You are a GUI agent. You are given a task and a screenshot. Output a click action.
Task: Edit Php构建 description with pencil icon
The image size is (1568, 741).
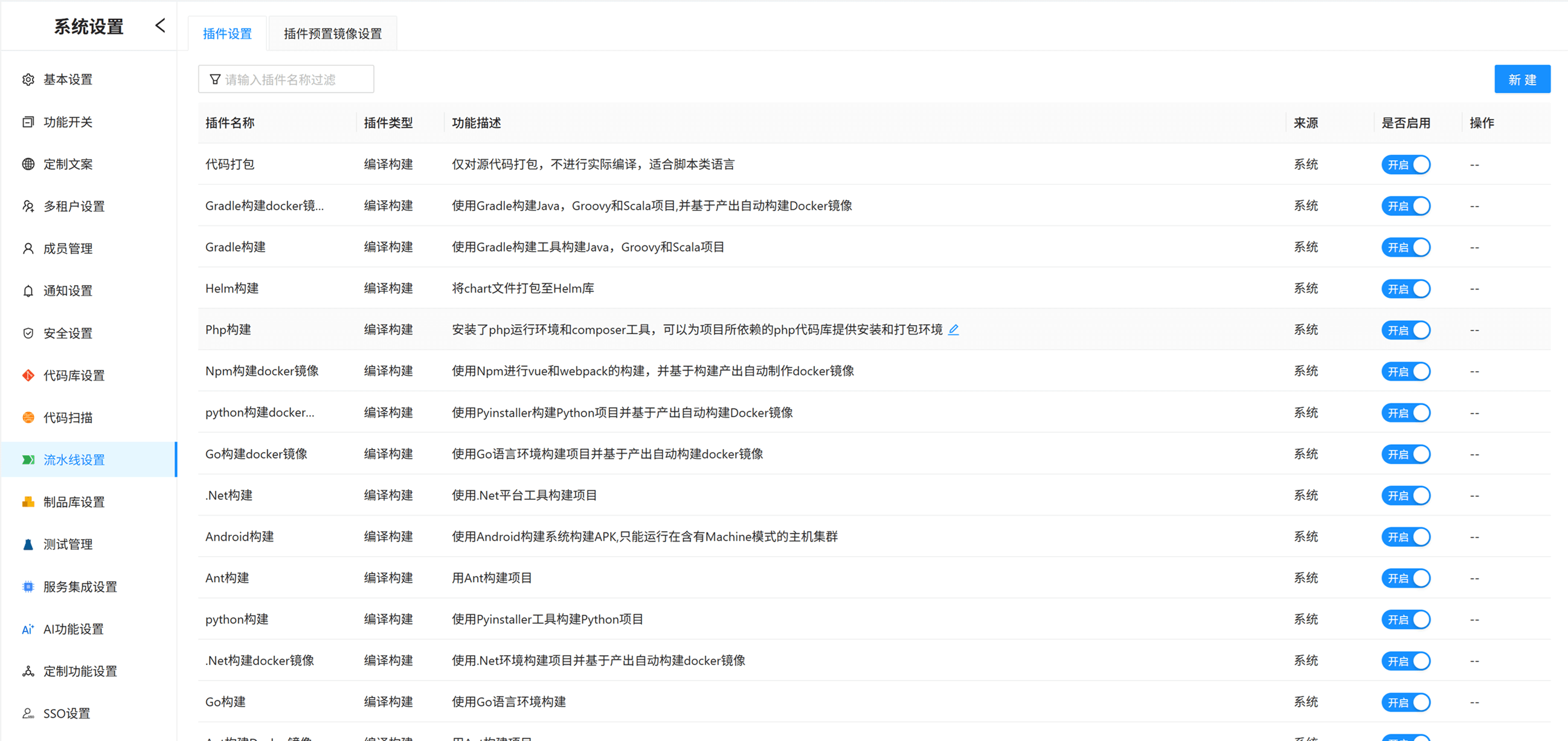(954, 329)
